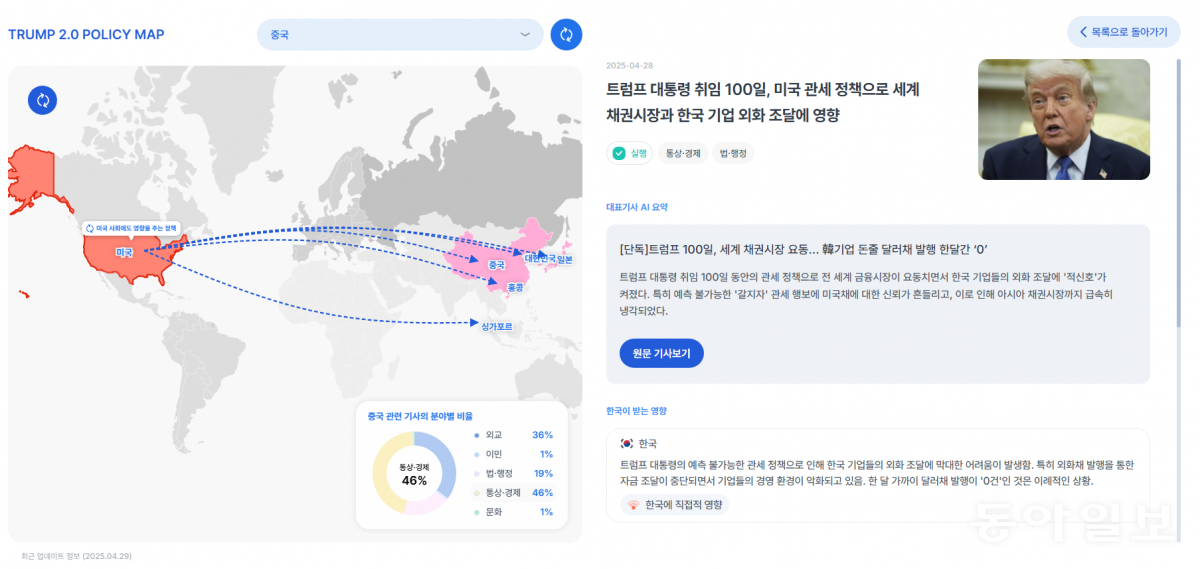Image resolution: width=1200 pixels, height=569 pixels.
Task: Open the 중국 country dropdown
Action: pyautogui.click(x=399, y=34)
